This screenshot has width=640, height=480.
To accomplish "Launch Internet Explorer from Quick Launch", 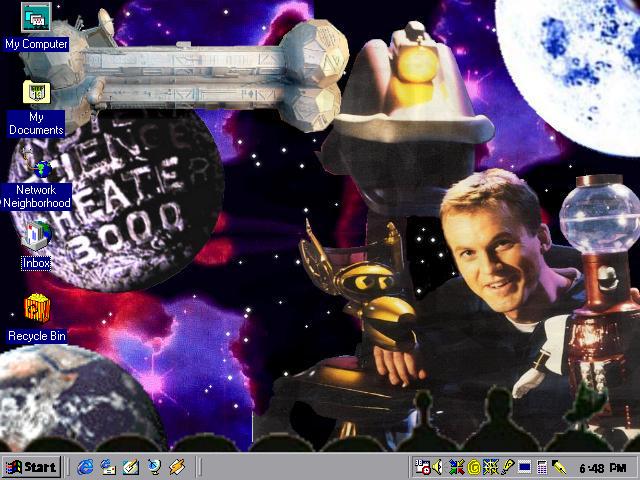I will [x=85, y=467].
